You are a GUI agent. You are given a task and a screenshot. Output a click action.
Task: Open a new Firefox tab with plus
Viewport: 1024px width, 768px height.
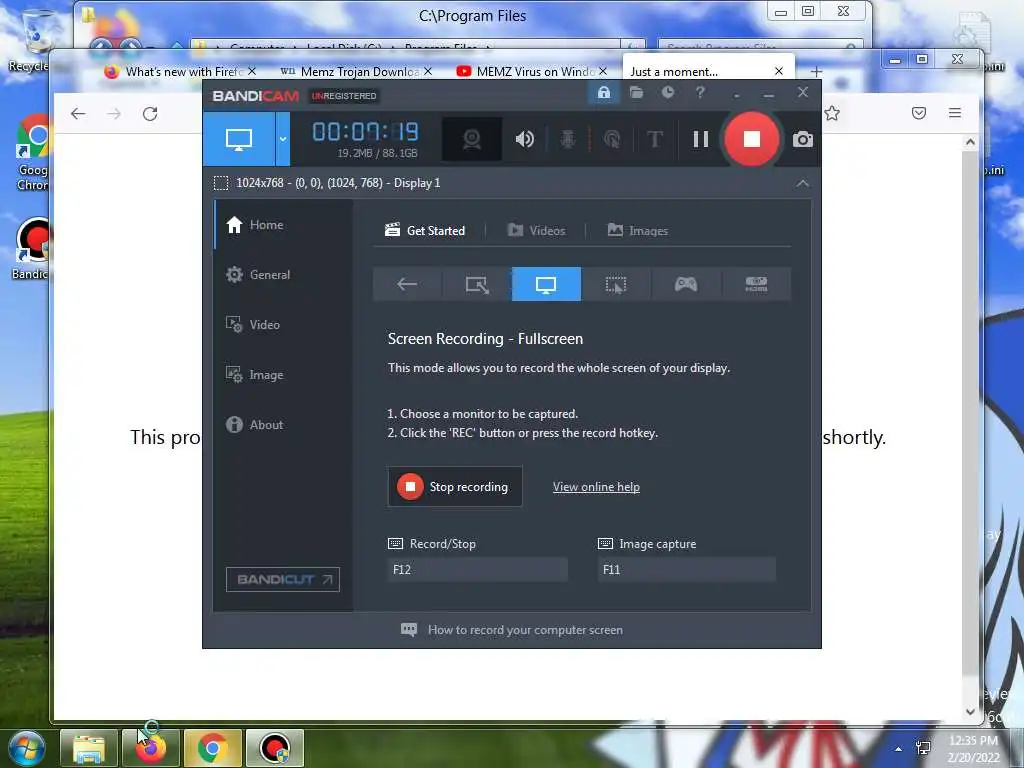[x=816, y=71]
